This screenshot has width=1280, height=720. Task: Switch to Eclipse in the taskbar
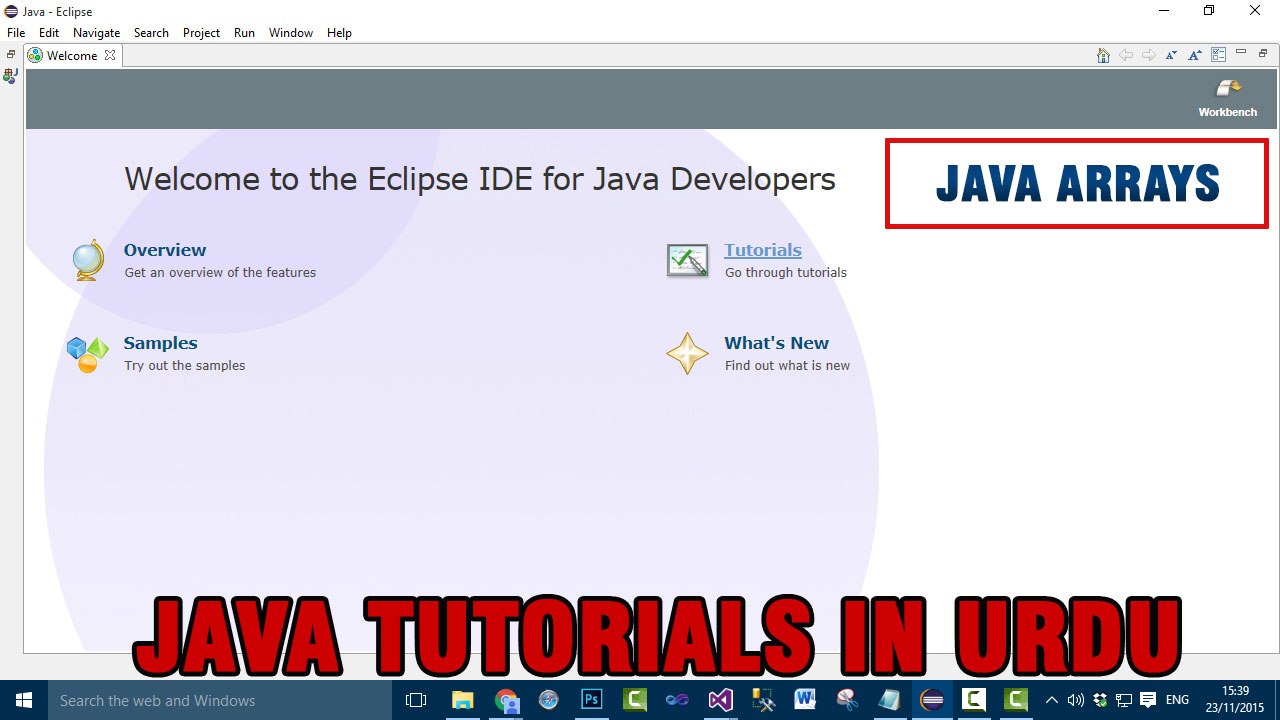pos(932,700)
